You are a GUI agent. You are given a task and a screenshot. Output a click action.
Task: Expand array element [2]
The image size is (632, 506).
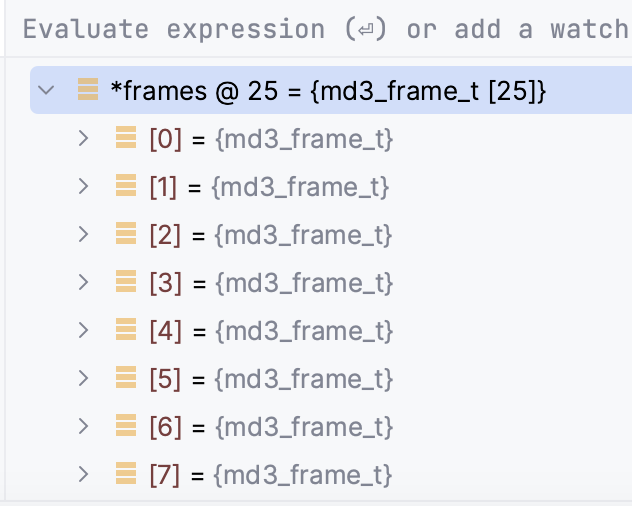point(83,234)
